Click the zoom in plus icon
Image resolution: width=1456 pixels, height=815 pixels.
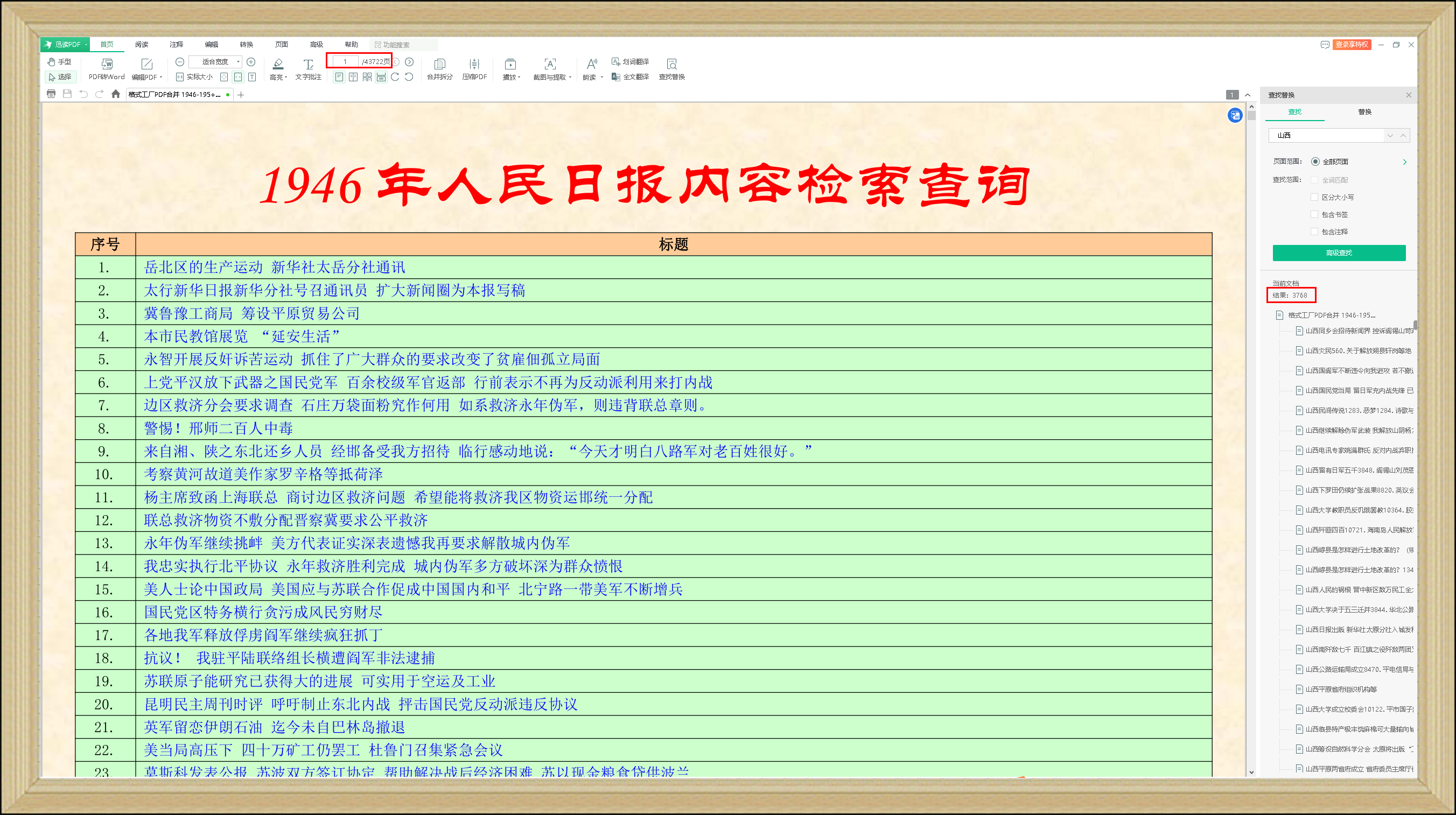click(x=251, y=61)
